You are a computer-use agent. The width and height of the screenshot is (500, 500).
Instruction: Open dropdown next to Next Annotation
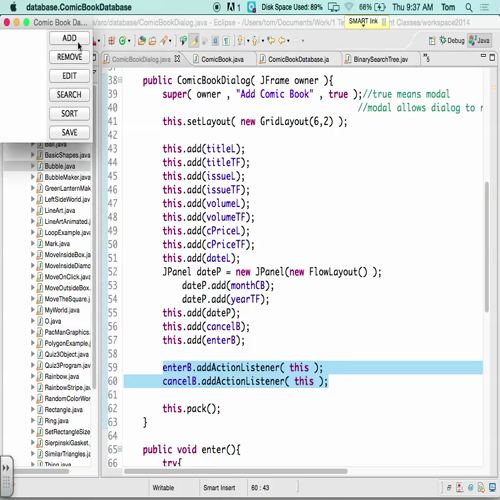(x=248, y=41)
